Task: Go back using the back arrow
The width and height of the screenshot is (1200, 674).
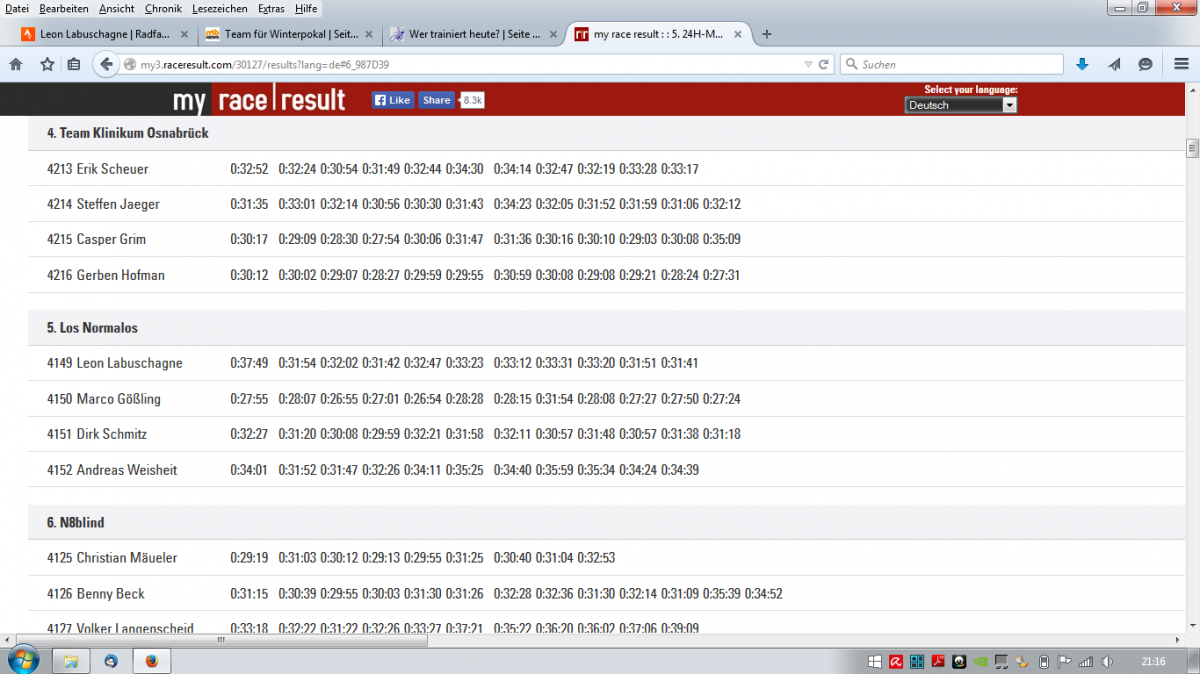Action: coord(106,64)
